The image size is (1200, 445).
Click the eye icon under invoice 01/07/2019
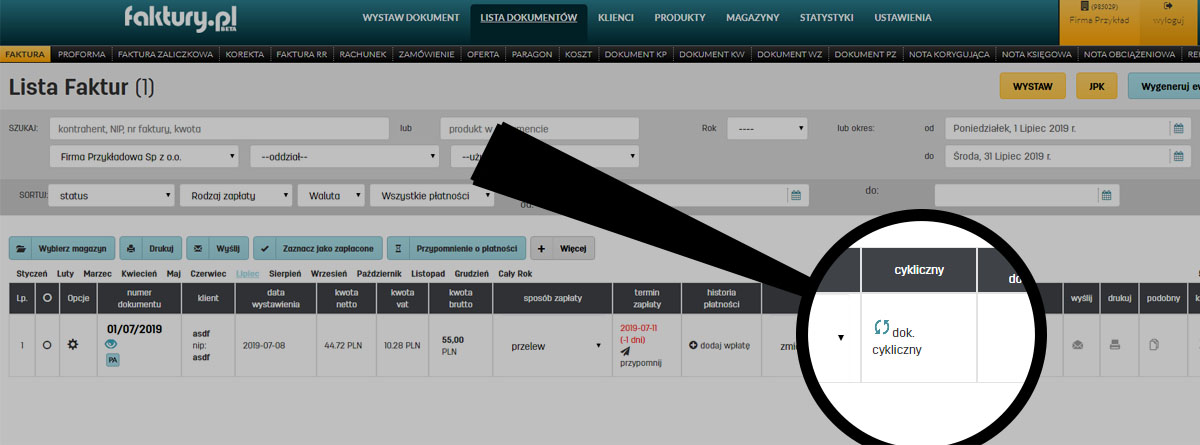click(112, 343)
